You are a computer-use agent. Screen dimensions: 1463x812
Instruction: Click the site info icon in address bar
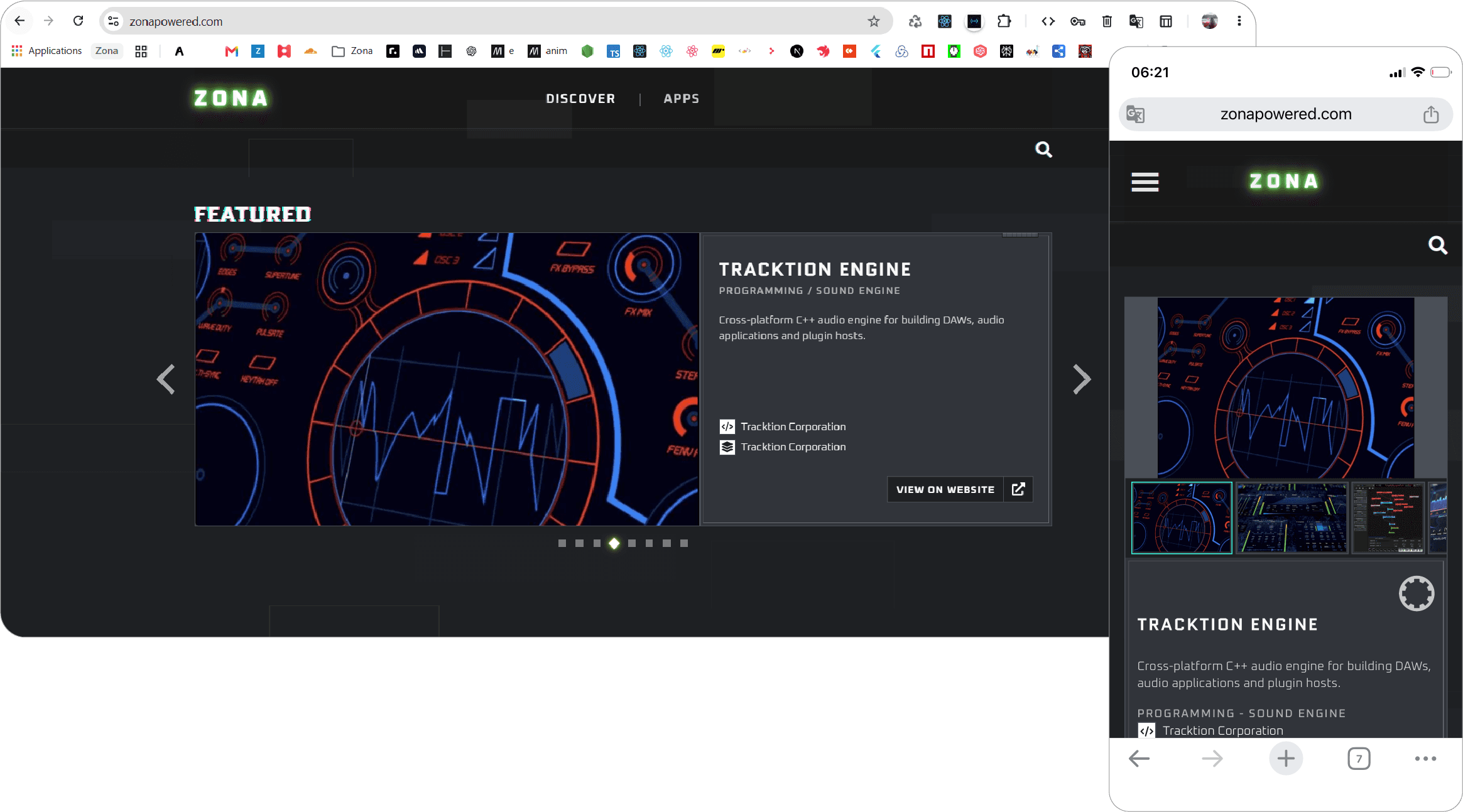click(x=113, y=21)
